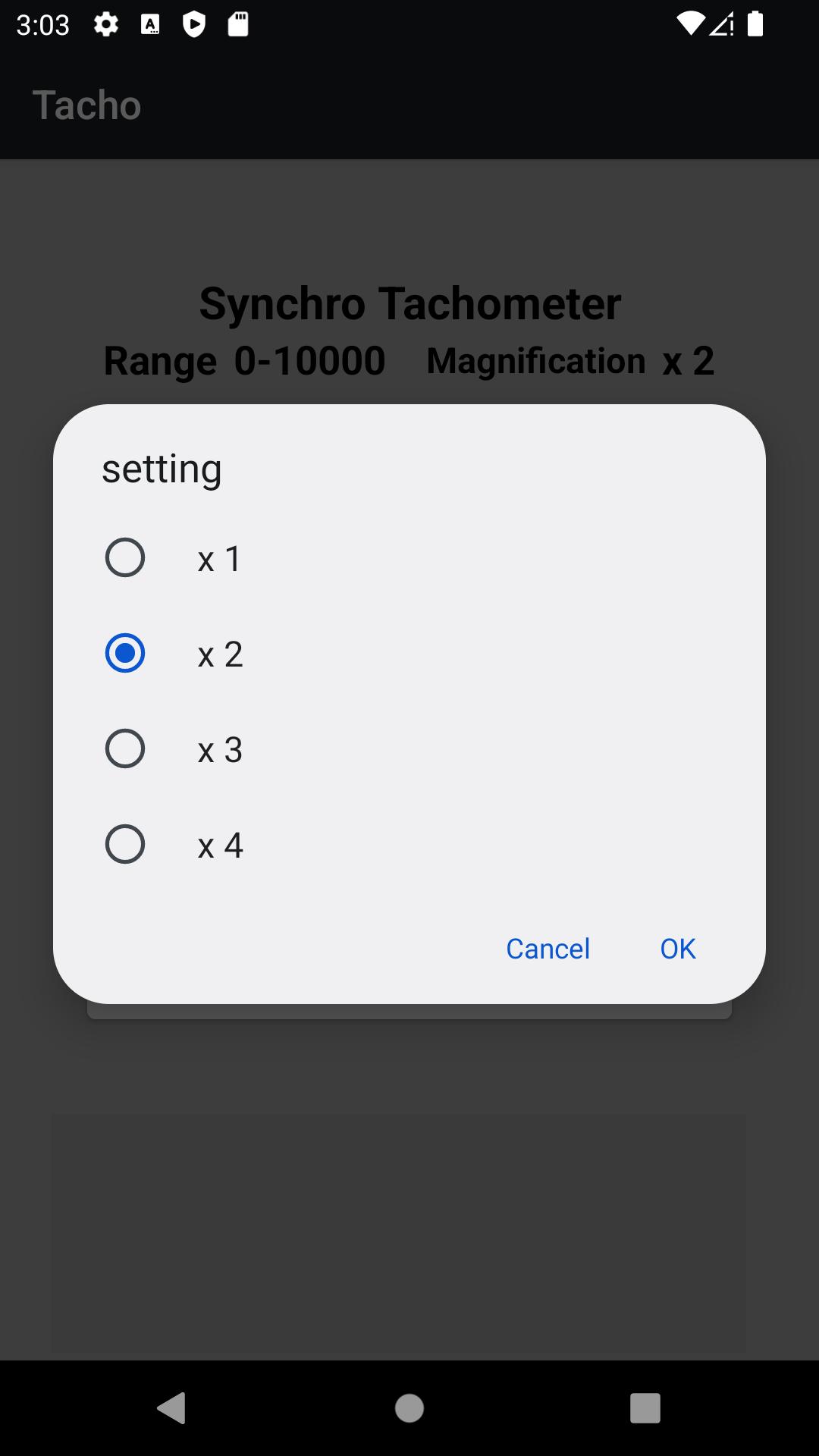Click the x 4 option label
This screenshot has height=1456, width=819.
[x=220, y=846]
